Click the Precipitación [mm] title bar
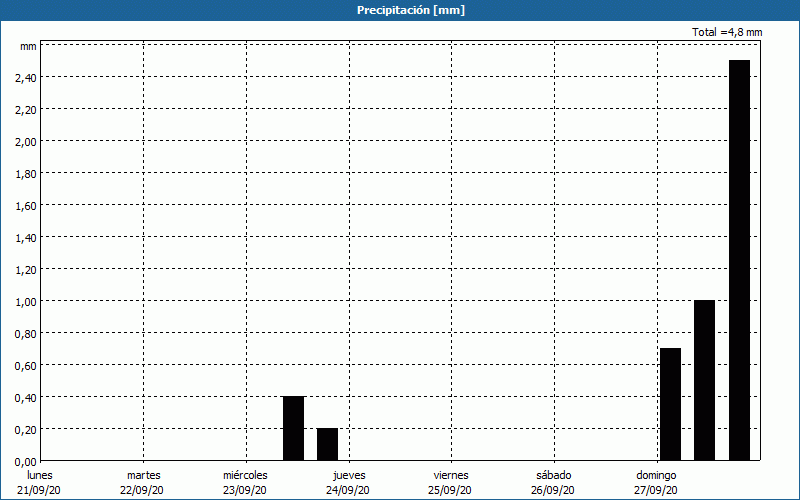The image size is (800, 500). tap(400, 10)
